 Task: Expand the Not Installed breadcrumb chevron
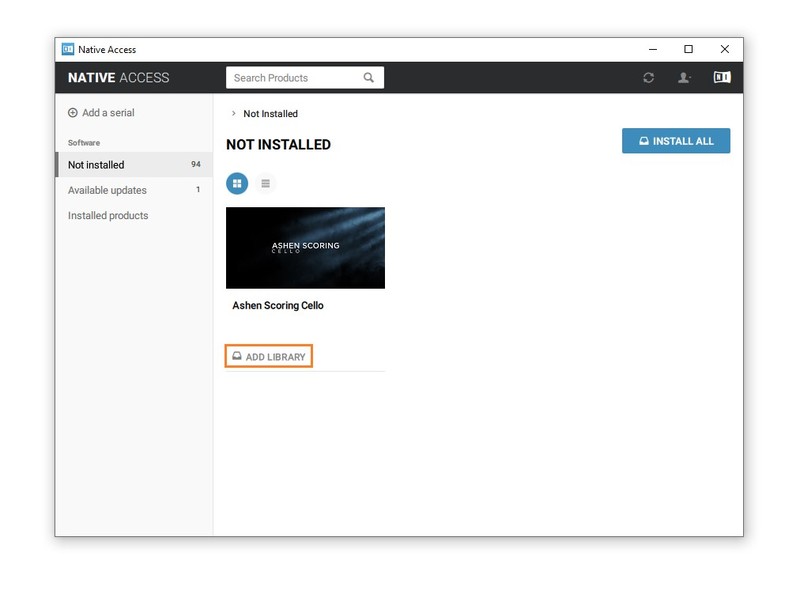tap(234, 113)
